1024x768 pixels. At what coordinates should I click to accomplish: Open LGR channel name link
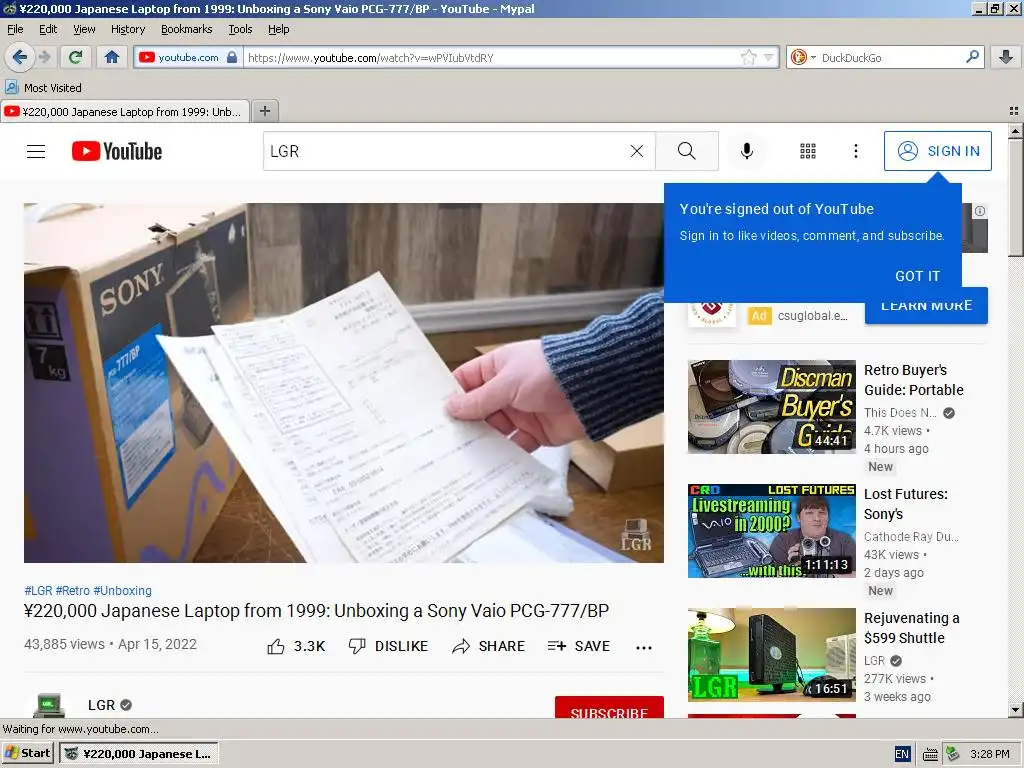[x=101, y=705]
